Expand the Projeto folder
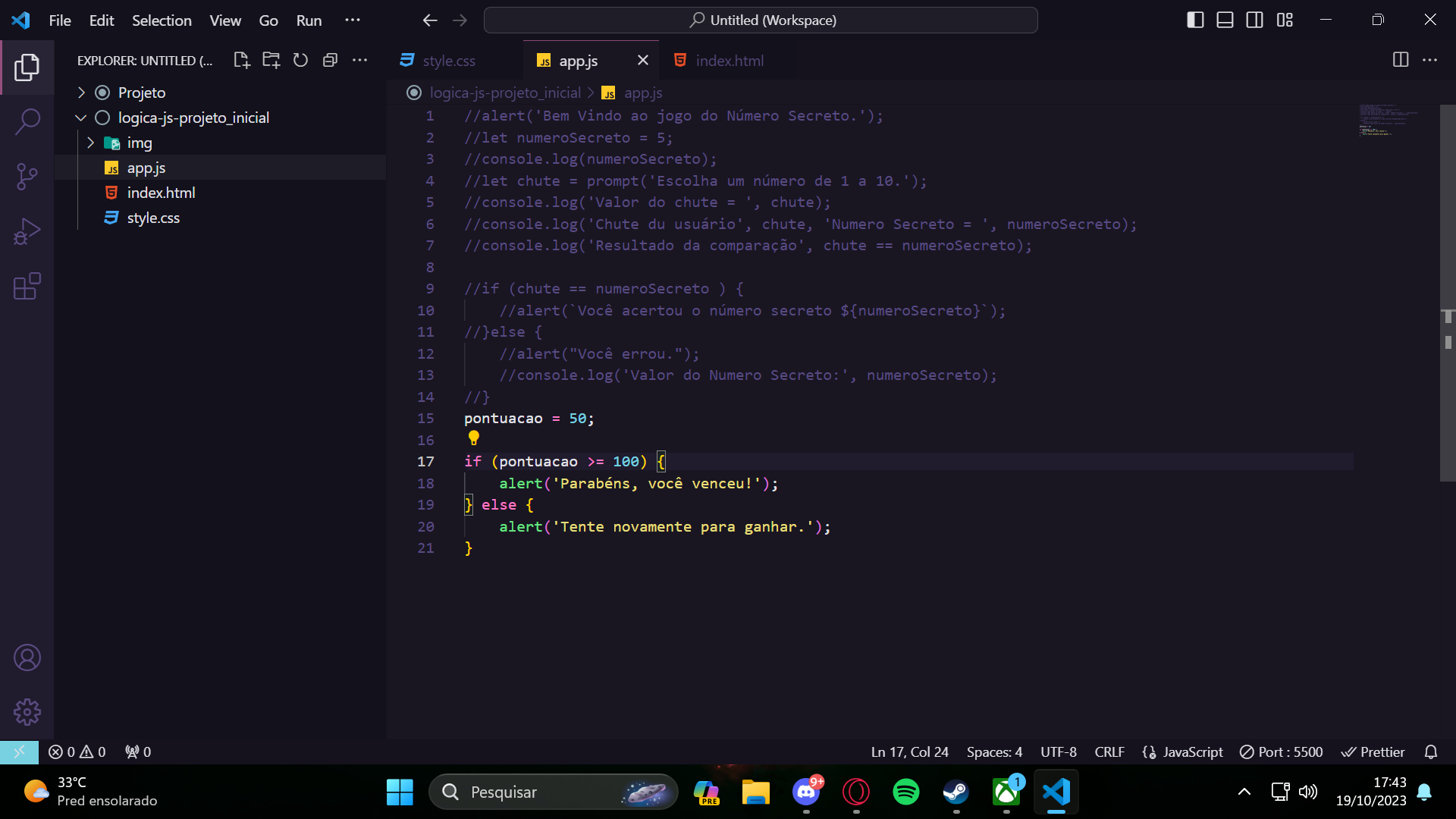Viewport: 1456px width, 819px height. pyautogui.click(x=81, y=93)
